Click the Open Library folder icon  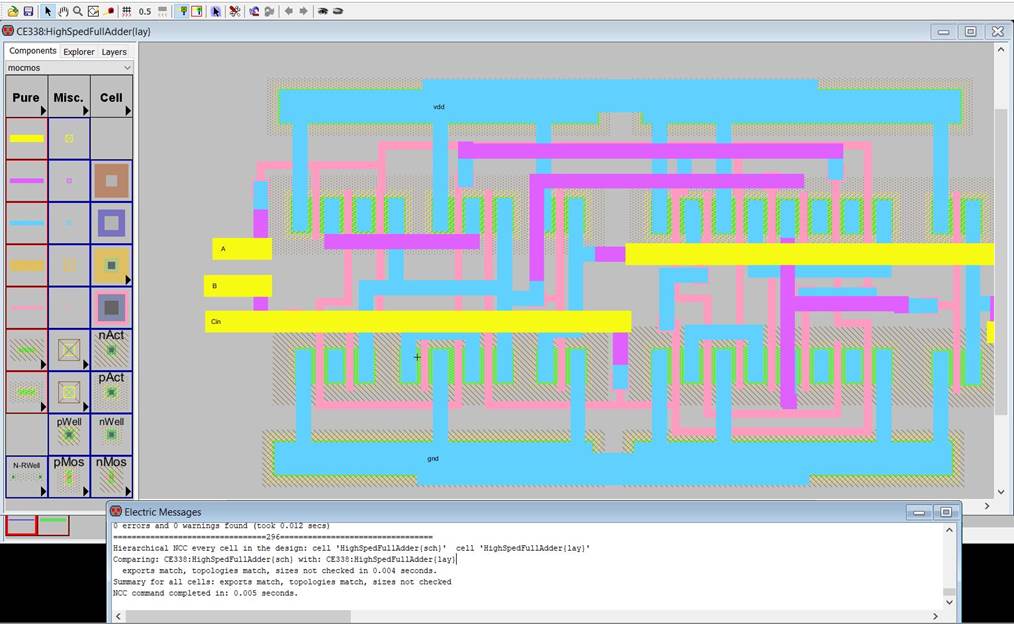[x=11, y=11]
